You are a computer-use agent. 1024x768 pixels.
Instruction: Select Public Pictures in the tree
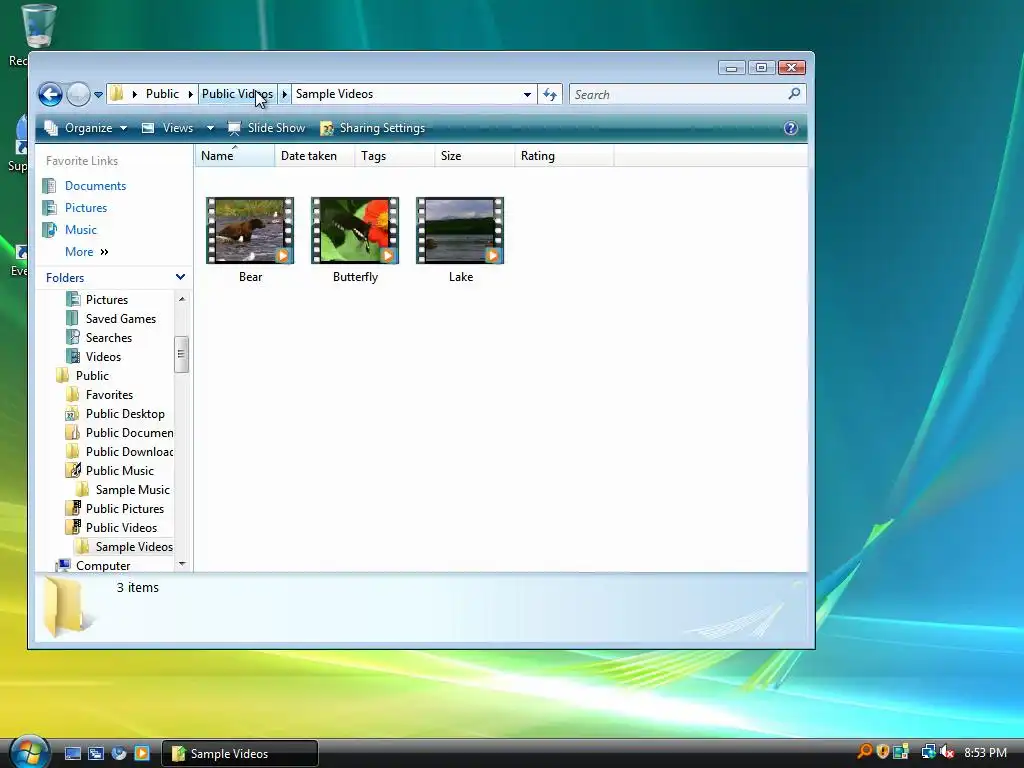(125, 508)
